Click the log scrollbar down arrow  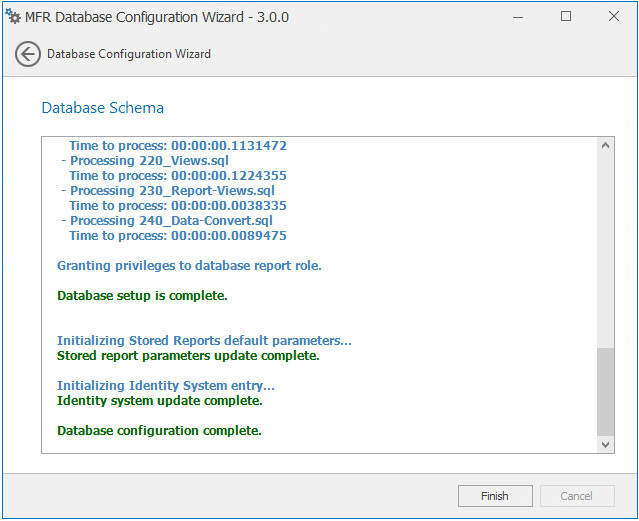(x=606, y=444)
